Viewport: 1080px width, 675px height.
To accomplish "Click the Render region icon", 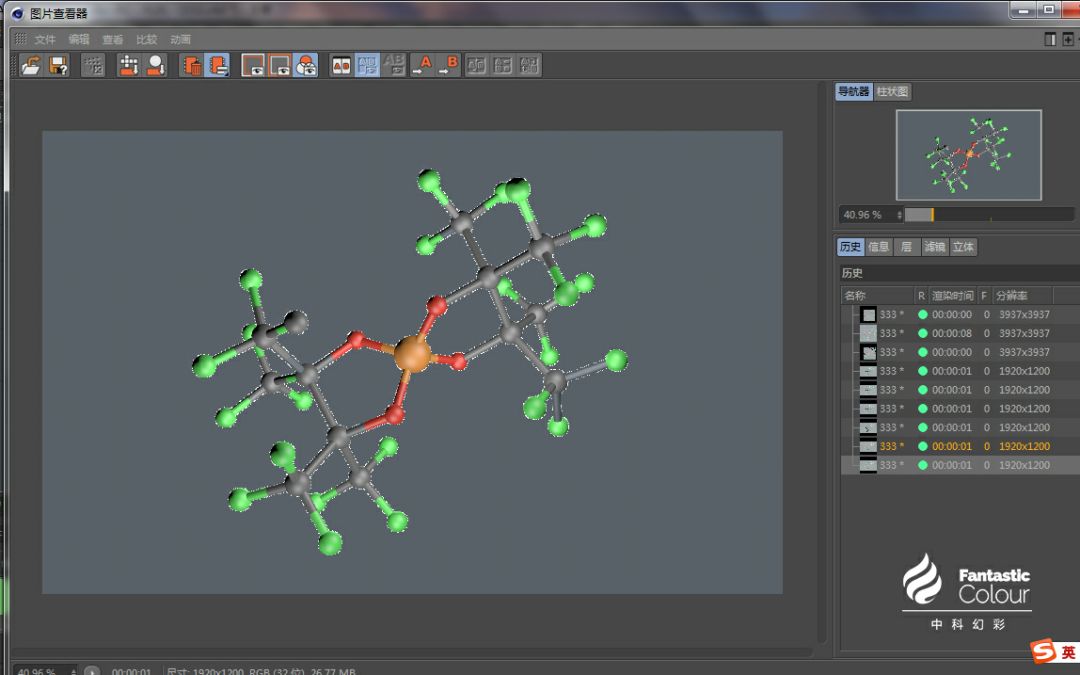I will click(128, 66).
